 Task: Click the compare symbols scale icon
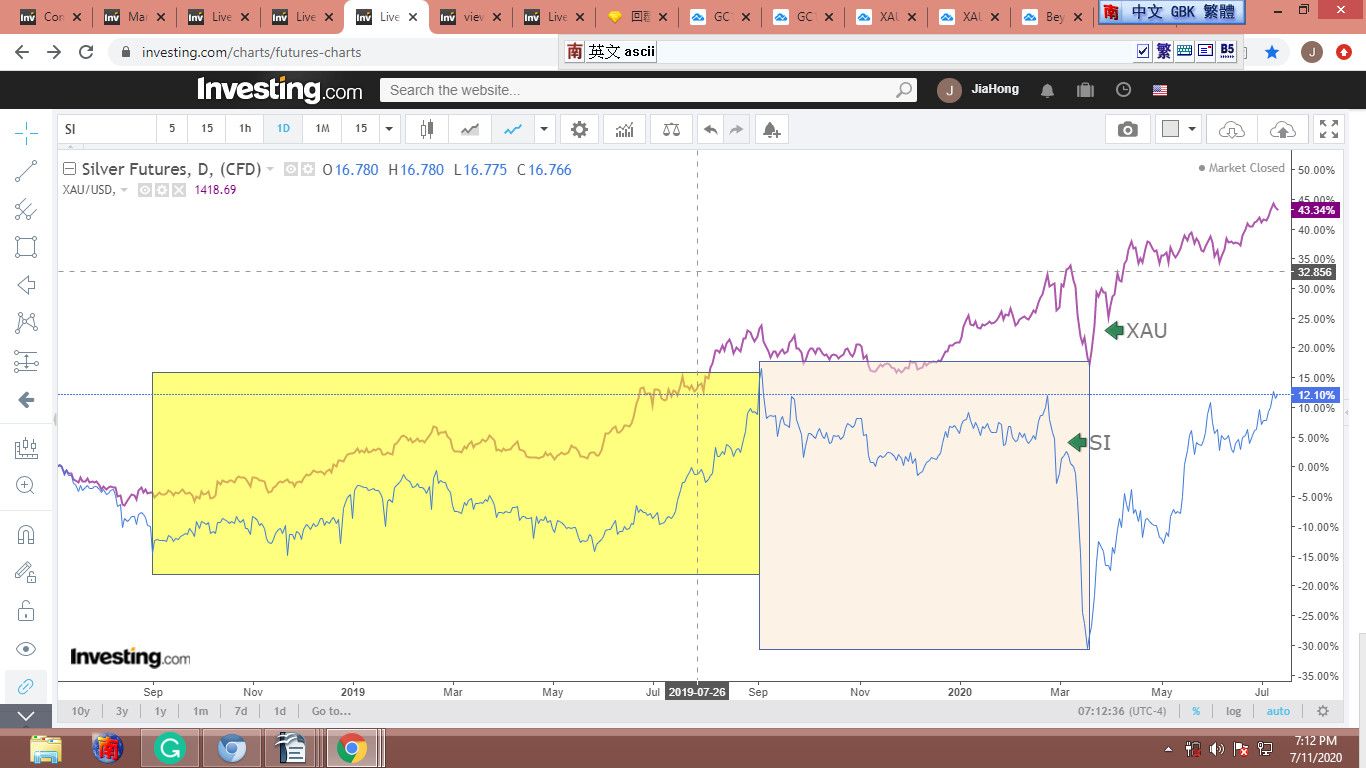[670, 129]
